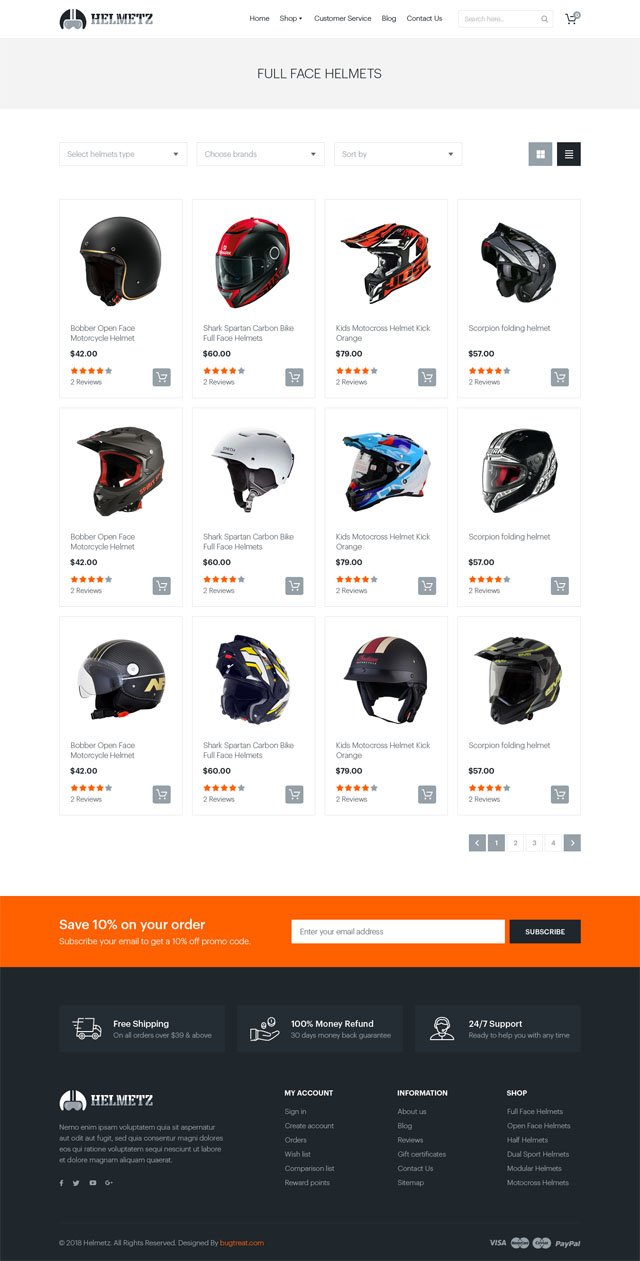
Task: Open the shopping cart icon in header
Action: [572, 18]
